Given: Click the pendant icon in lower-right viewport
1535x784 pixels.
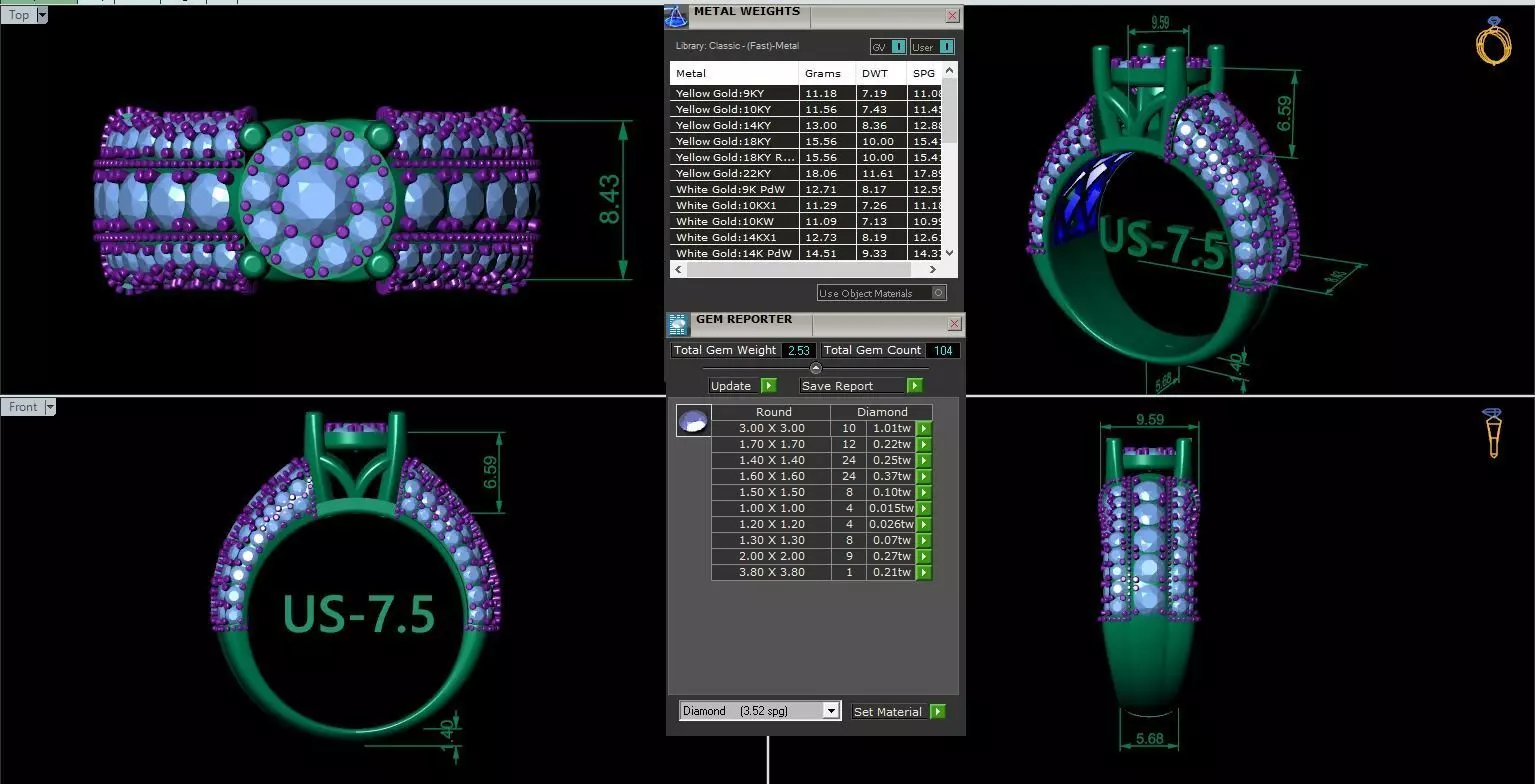Looking at the screenshot, I should coord(1494,433).
